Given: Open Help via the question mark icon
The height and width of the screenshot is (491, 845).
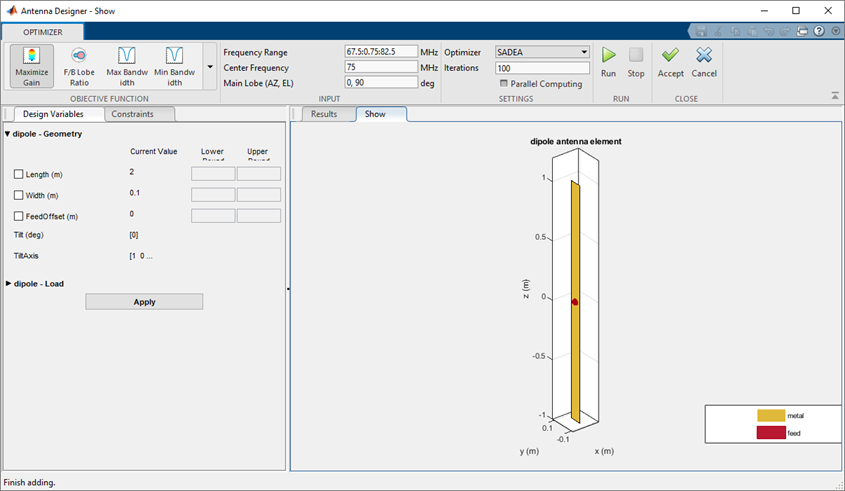Looking at the screenshot, I should 819,31.
